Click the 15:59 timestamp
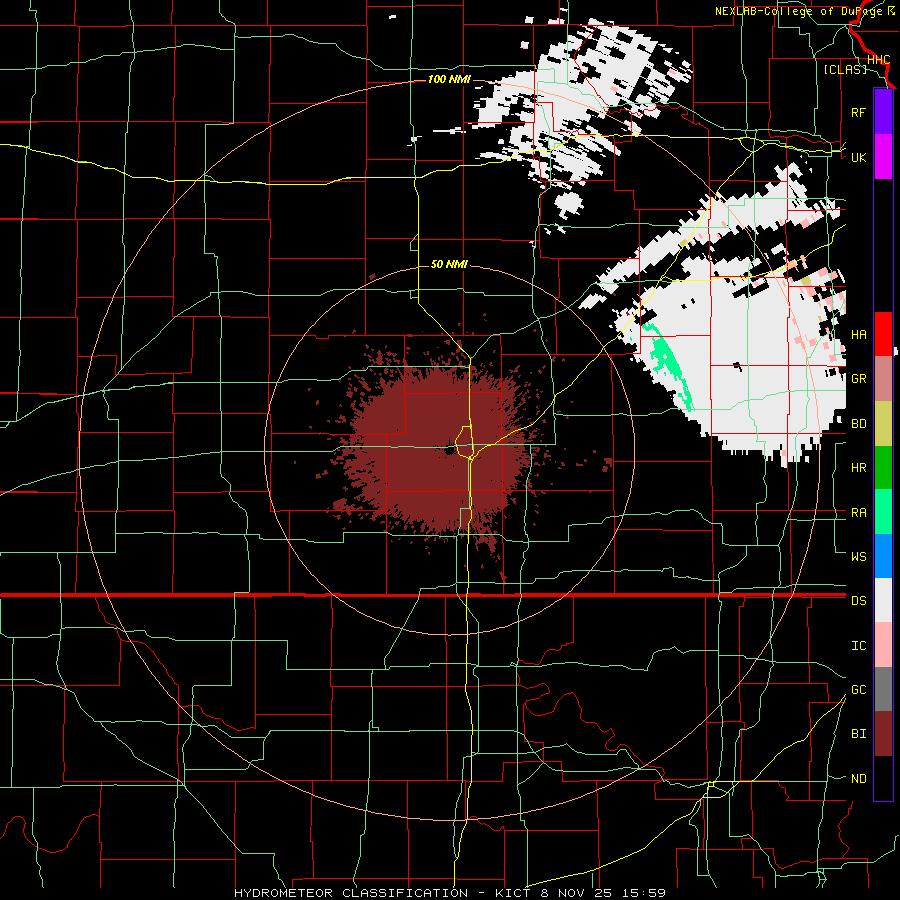This screenshot has width=900, height=900. (642, 893)
